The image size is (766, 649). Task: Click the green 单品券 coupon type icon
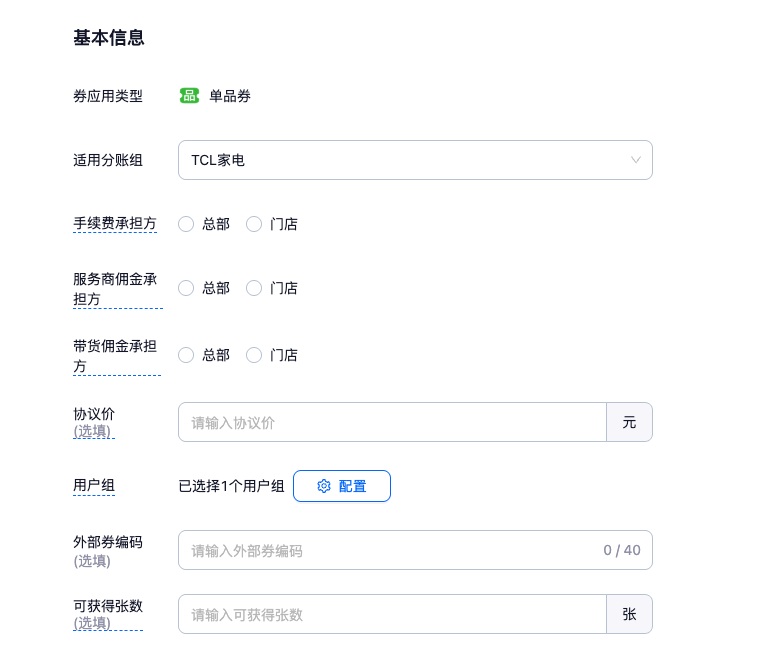click(x=189, y=96)
